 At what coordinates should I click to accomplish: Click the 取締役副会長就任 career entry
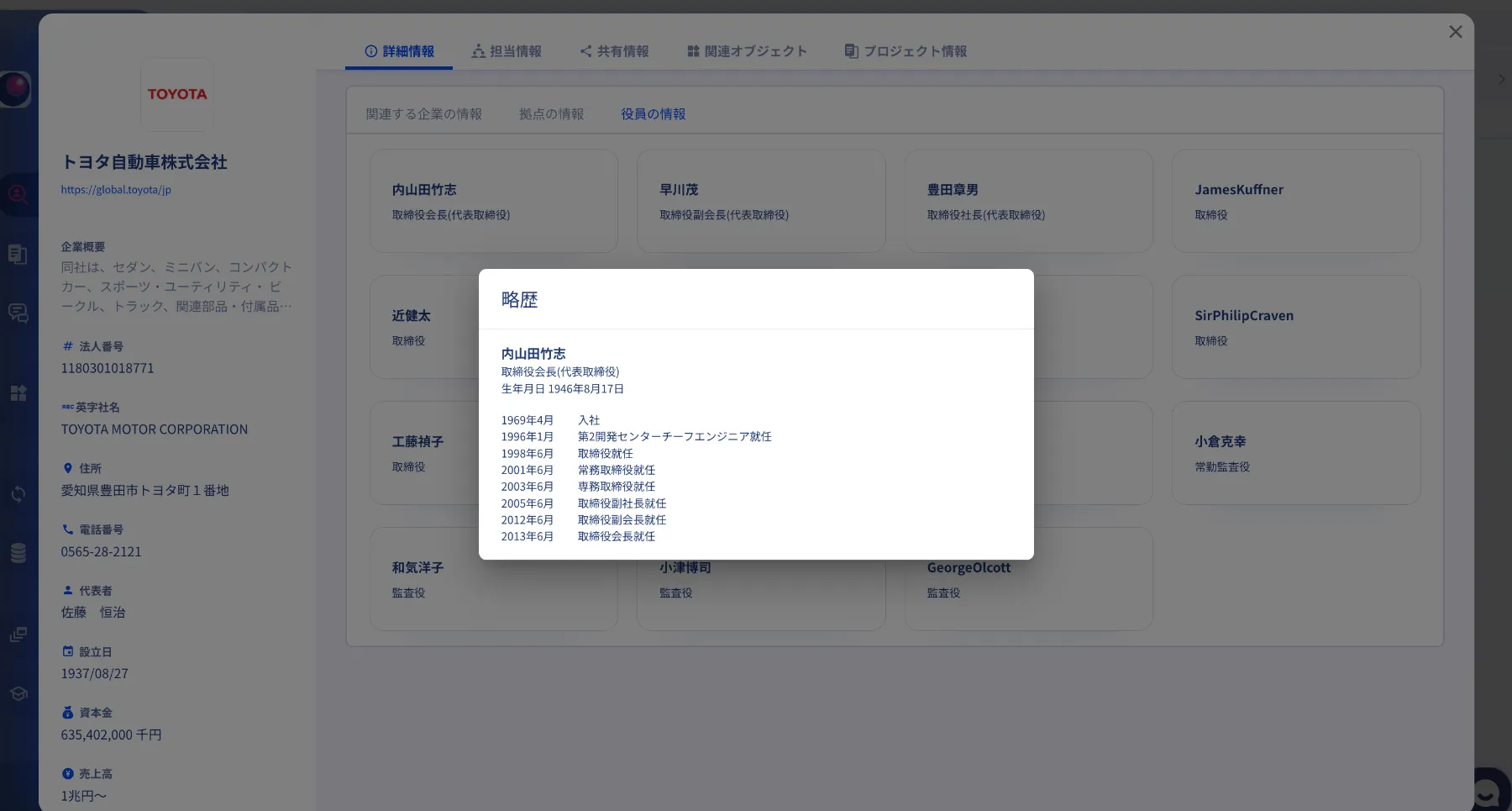coord(622,520)
